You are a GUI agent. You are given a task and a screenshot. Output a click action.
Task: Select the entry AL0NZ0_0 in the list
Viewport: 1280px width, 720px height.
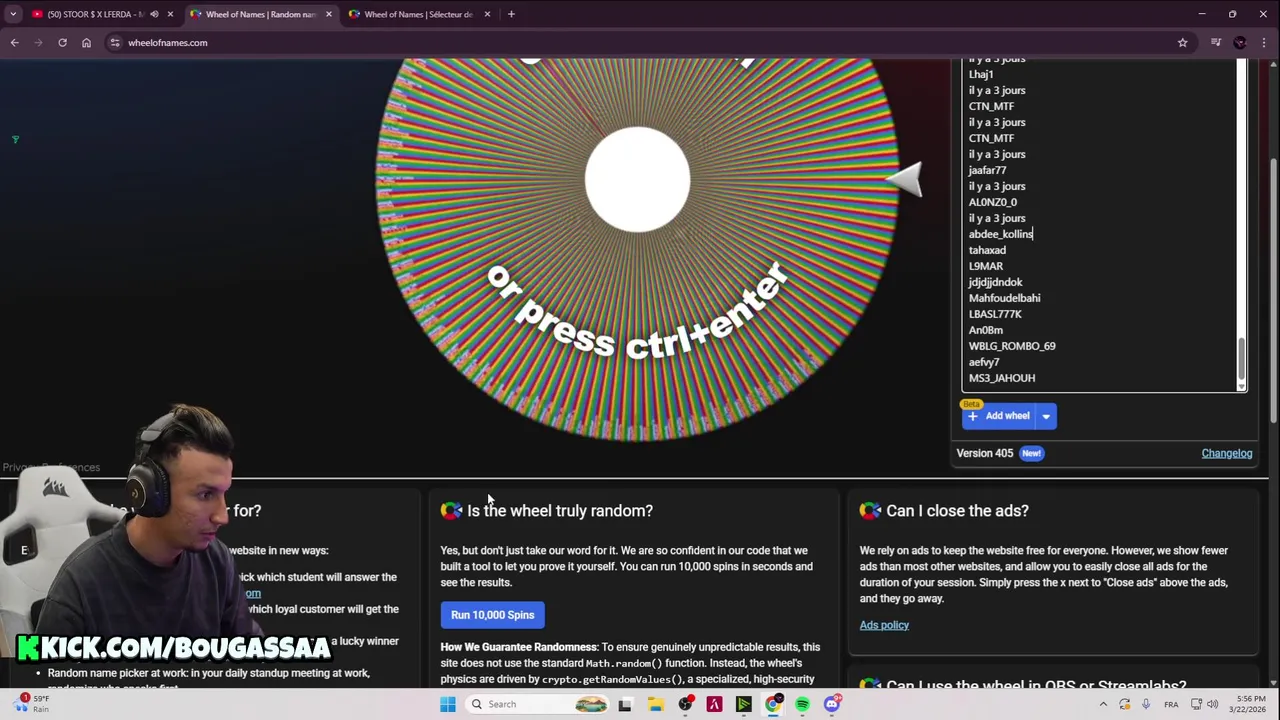992,202
